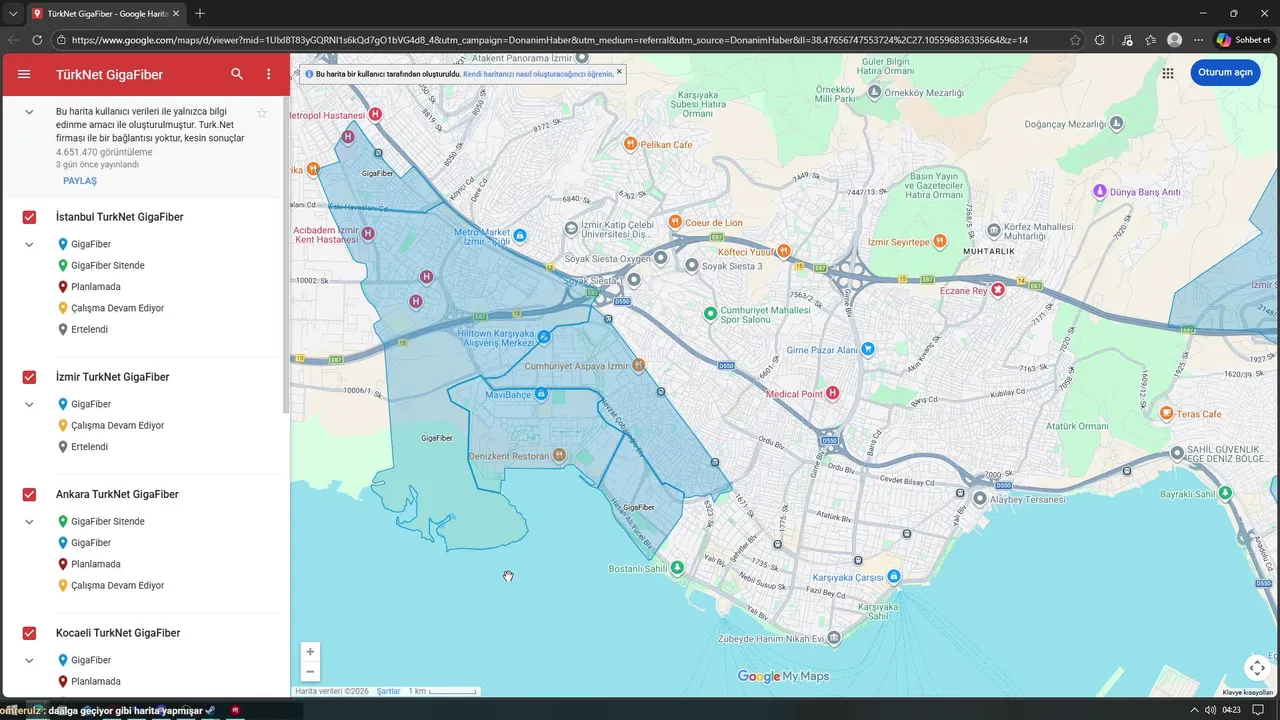Screen dimensions: 1280x720
Task: Uncheck the İstanbul TürkNet GigaFiber layer
Action: point(29,217)
